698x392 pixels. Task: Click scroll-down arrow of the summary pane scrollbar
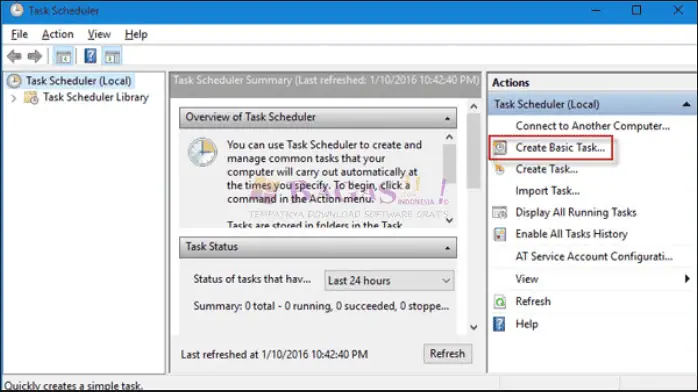pyautogui.click(x=474, y=327)
